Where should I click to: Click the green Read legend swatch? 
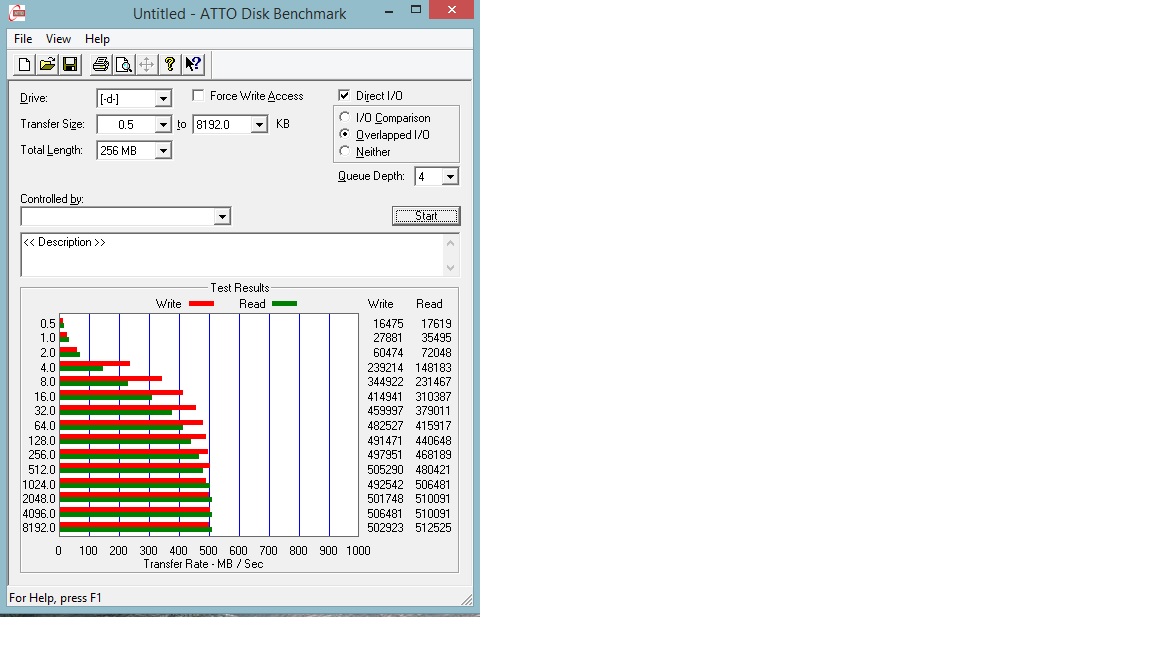(284, 303)
